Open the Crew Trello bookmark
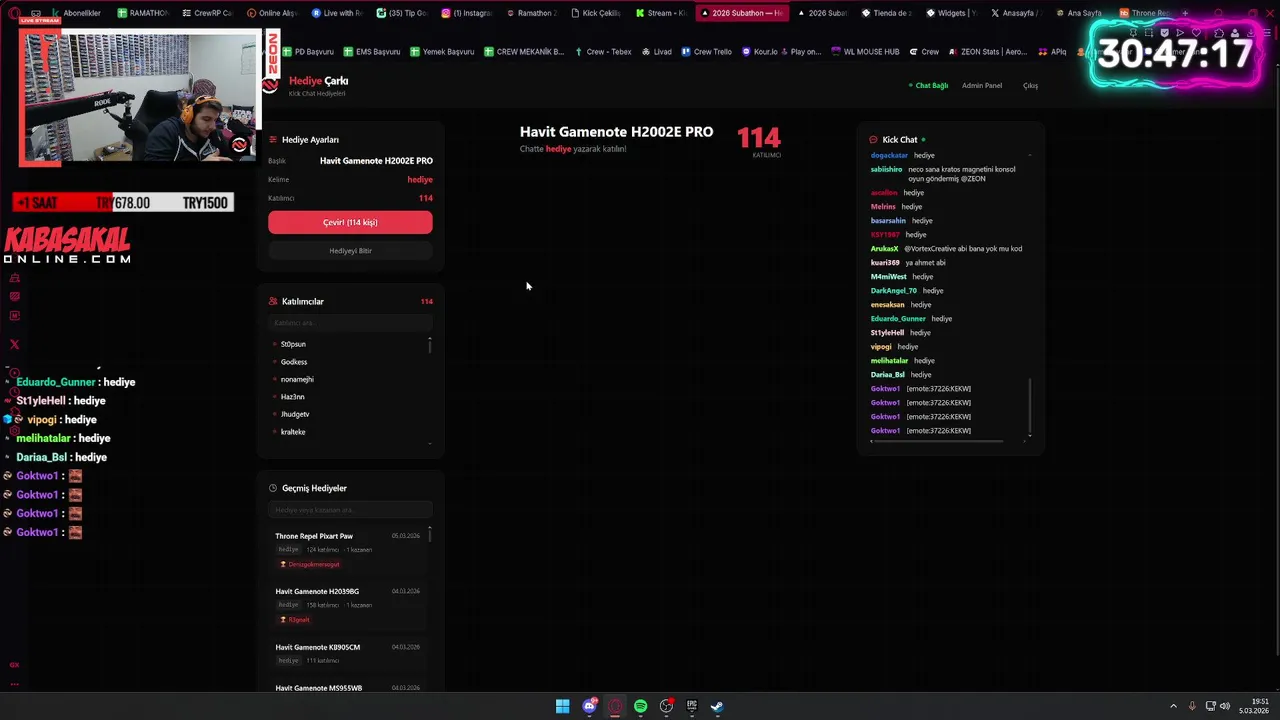The width and height of the screenshot is (1280, 720). click(706, 52)
